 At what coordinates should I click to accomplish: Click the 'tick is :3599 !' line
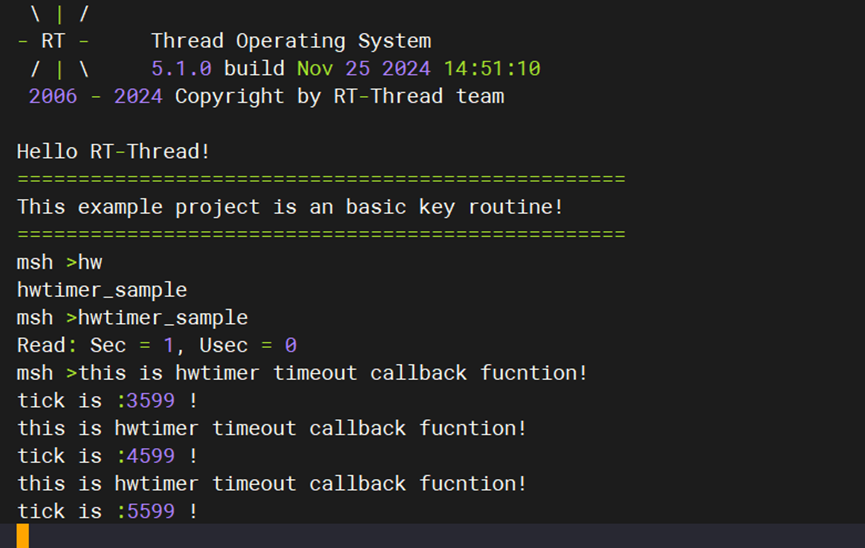pos(108,401)
